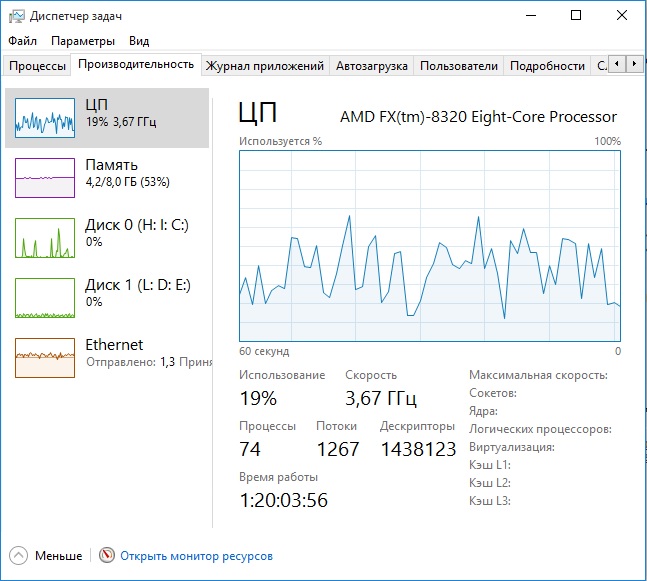Switch to the Подробности tab
The height and width of the screenshot is (581, 647).
[547, 66]
